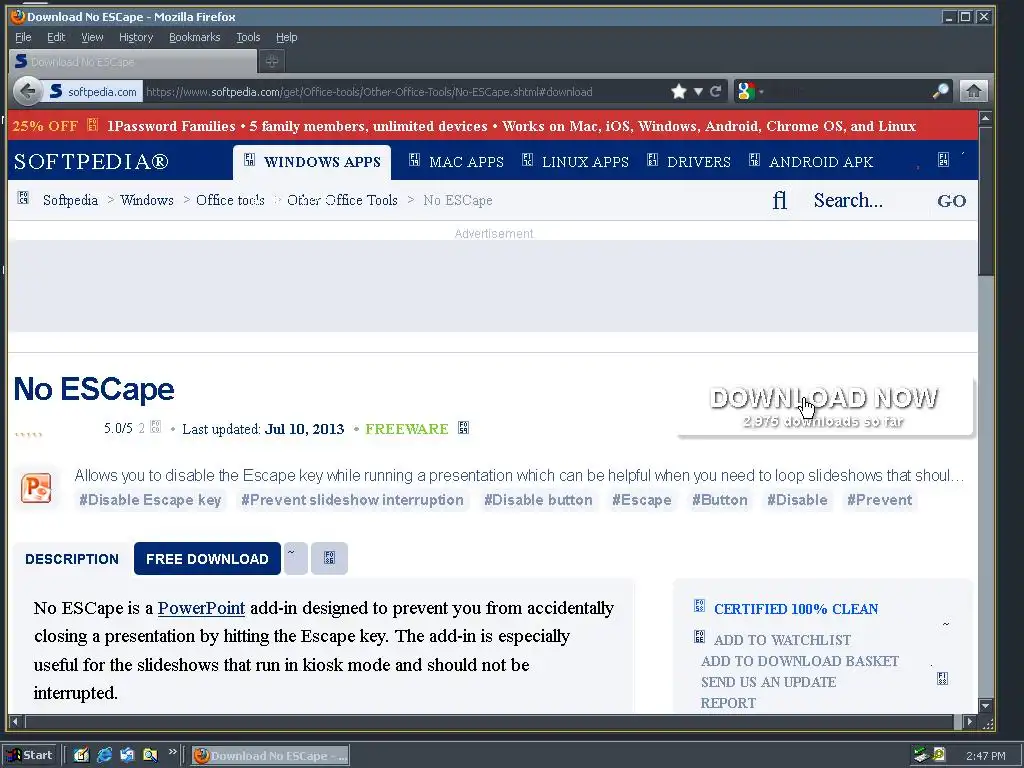Select the Download No ESCape browser tab
The image size is (1024, 768).
point(133,61)
